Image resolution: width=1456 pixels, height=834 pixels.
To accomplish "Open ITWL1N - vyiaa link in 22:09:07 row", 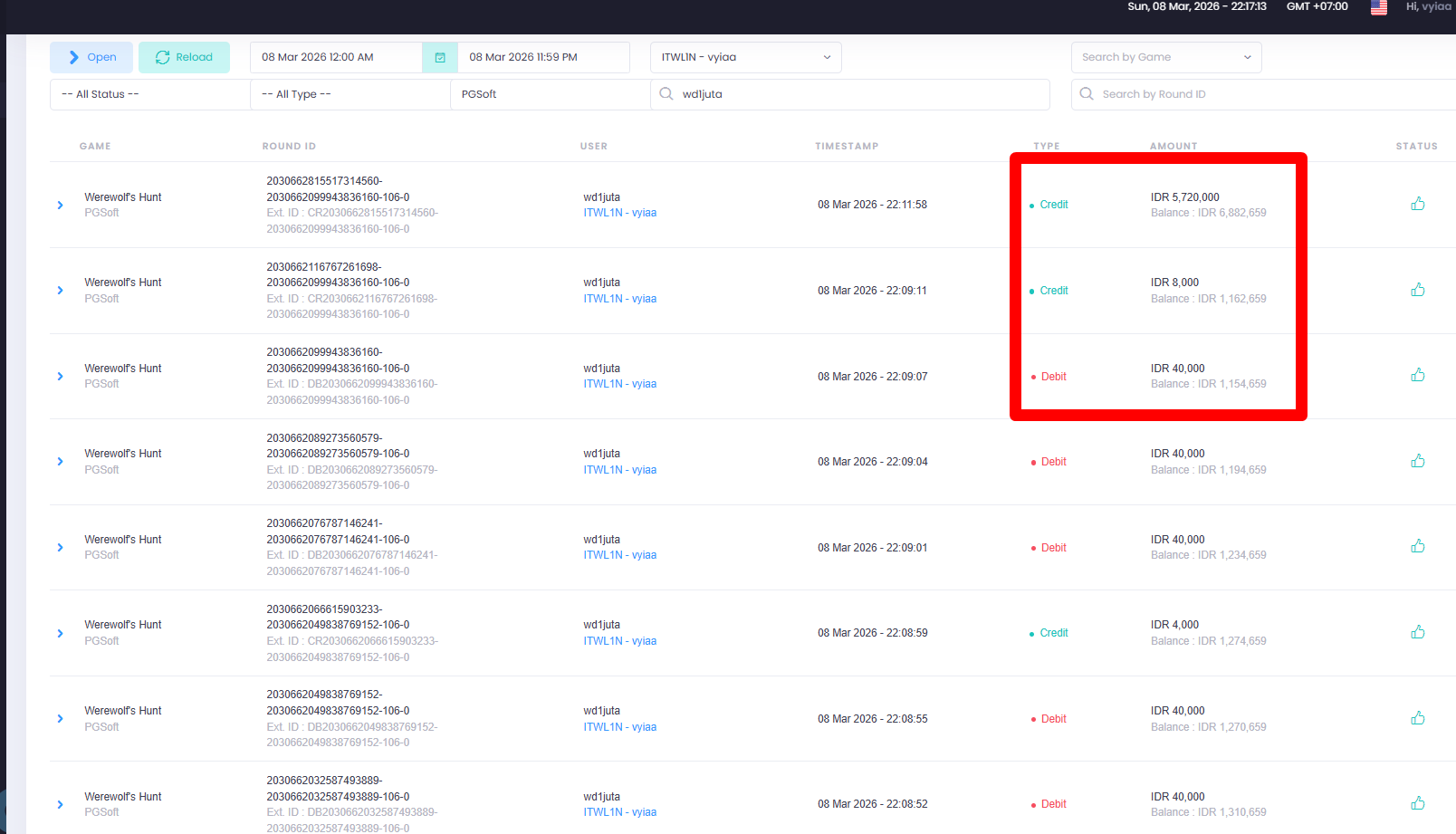I will pos(620,384).
